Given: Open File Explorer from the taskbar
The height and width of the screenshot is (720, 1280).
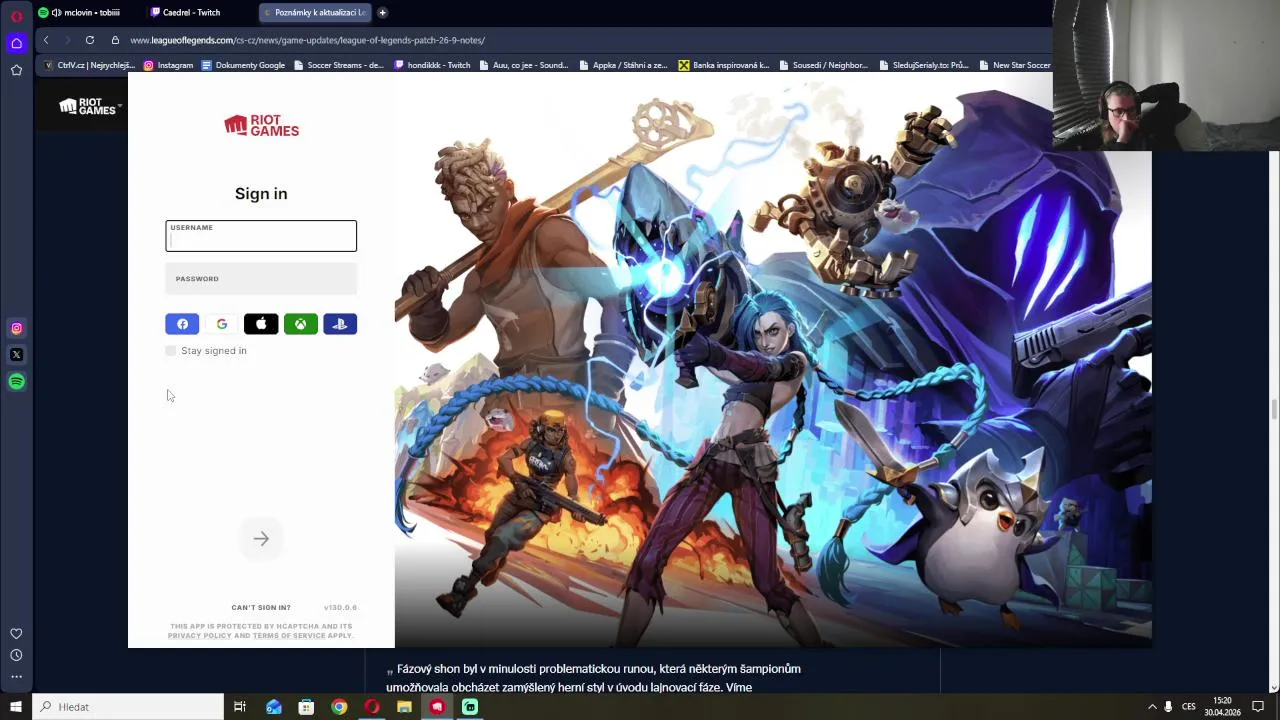Looking at the screenshot, I should tap(404, 707).
